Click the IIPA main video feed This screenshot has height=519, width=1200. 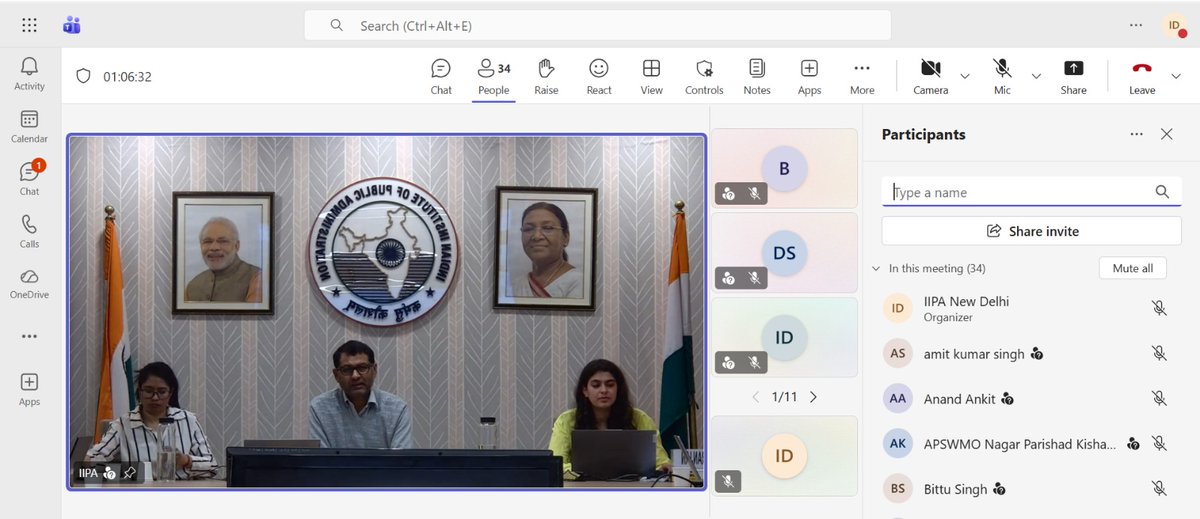(387, 312)
